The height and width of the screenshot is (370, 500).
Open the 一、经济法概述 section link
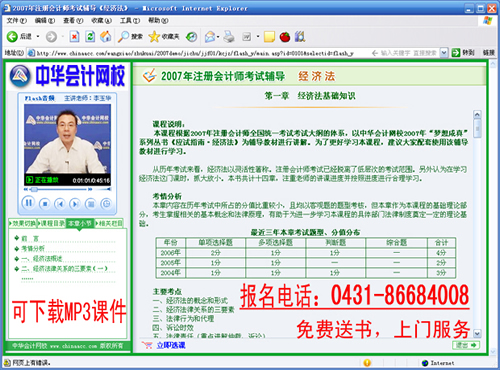pyautogui.click(x=42, y=259)
